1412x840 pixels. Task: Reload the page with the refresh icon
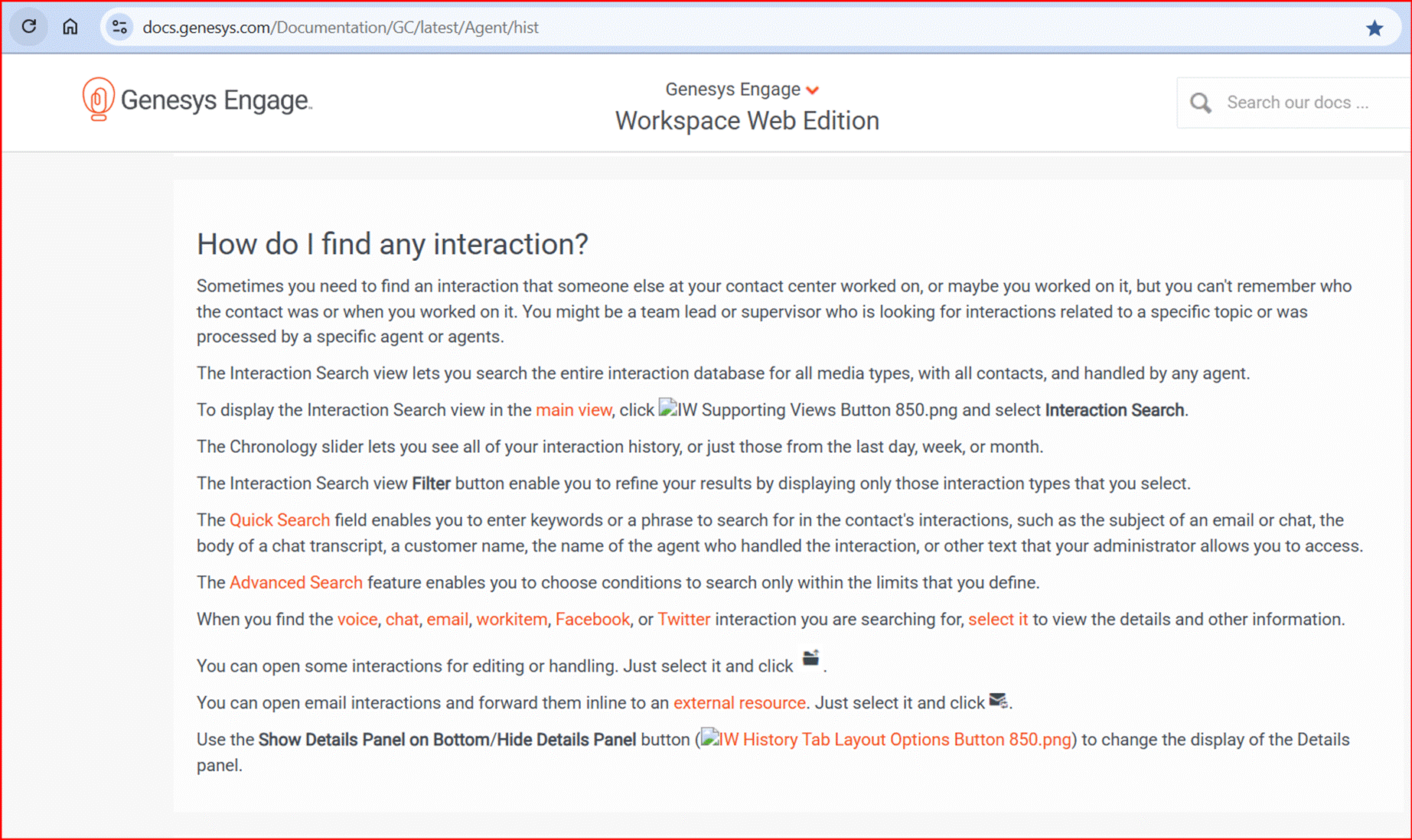29,27
